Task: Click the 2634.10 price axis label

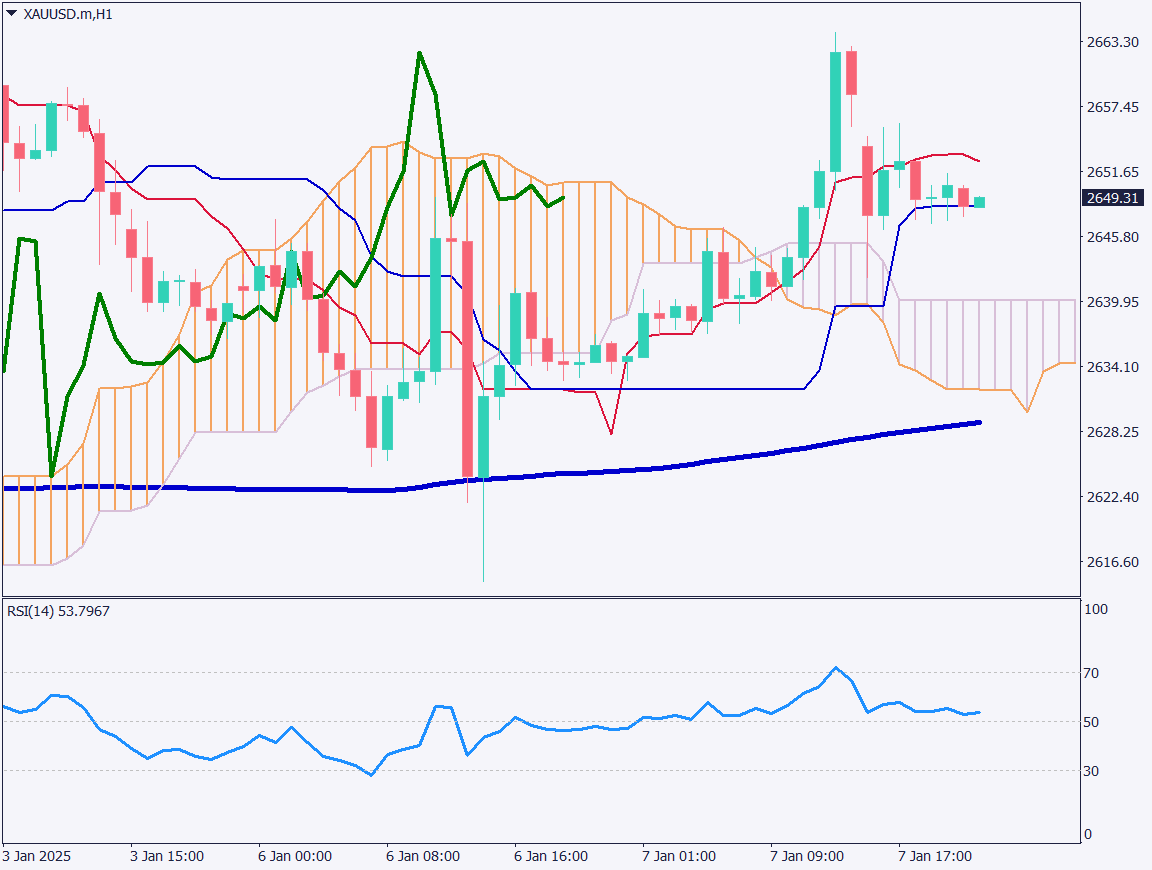Action: coord(1112,367)
